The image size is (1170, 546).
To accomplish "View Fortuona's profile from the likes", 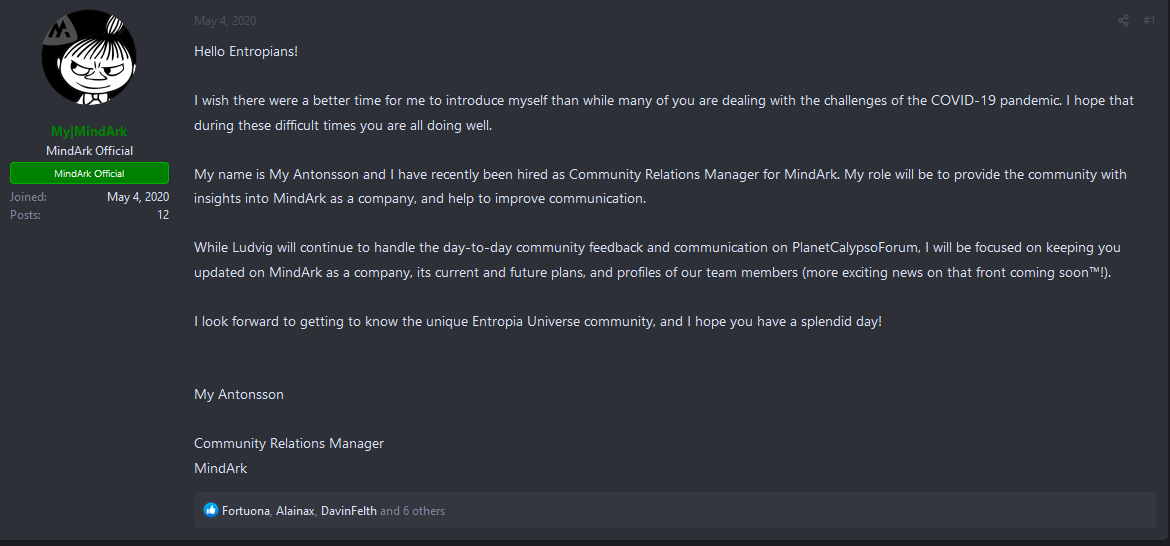I will pos(245,511).
